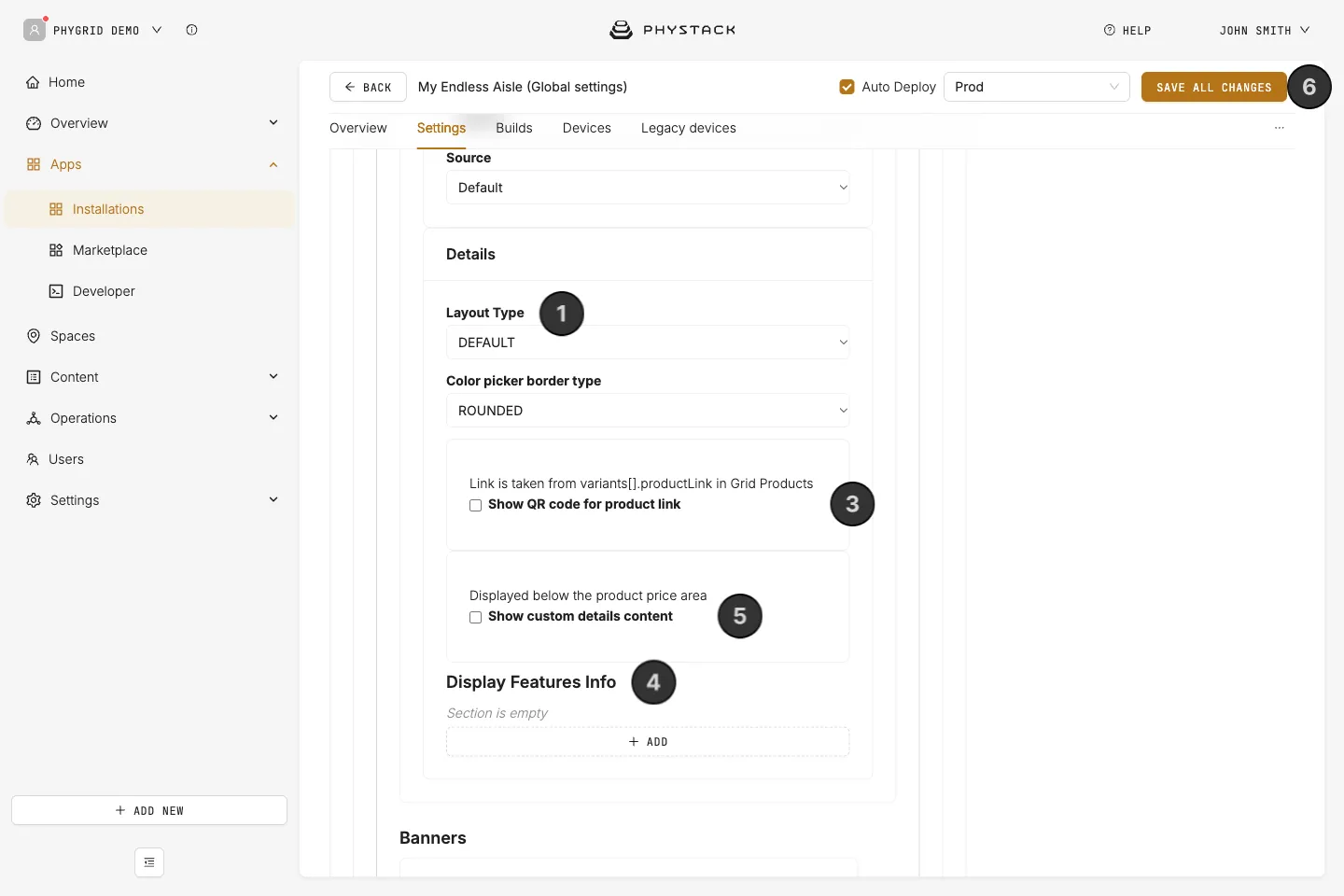Image resolution: width=1344 pixels, height=896 pixels.
Task: Click the Phystack logo in header
Action: tap(672, 30)
